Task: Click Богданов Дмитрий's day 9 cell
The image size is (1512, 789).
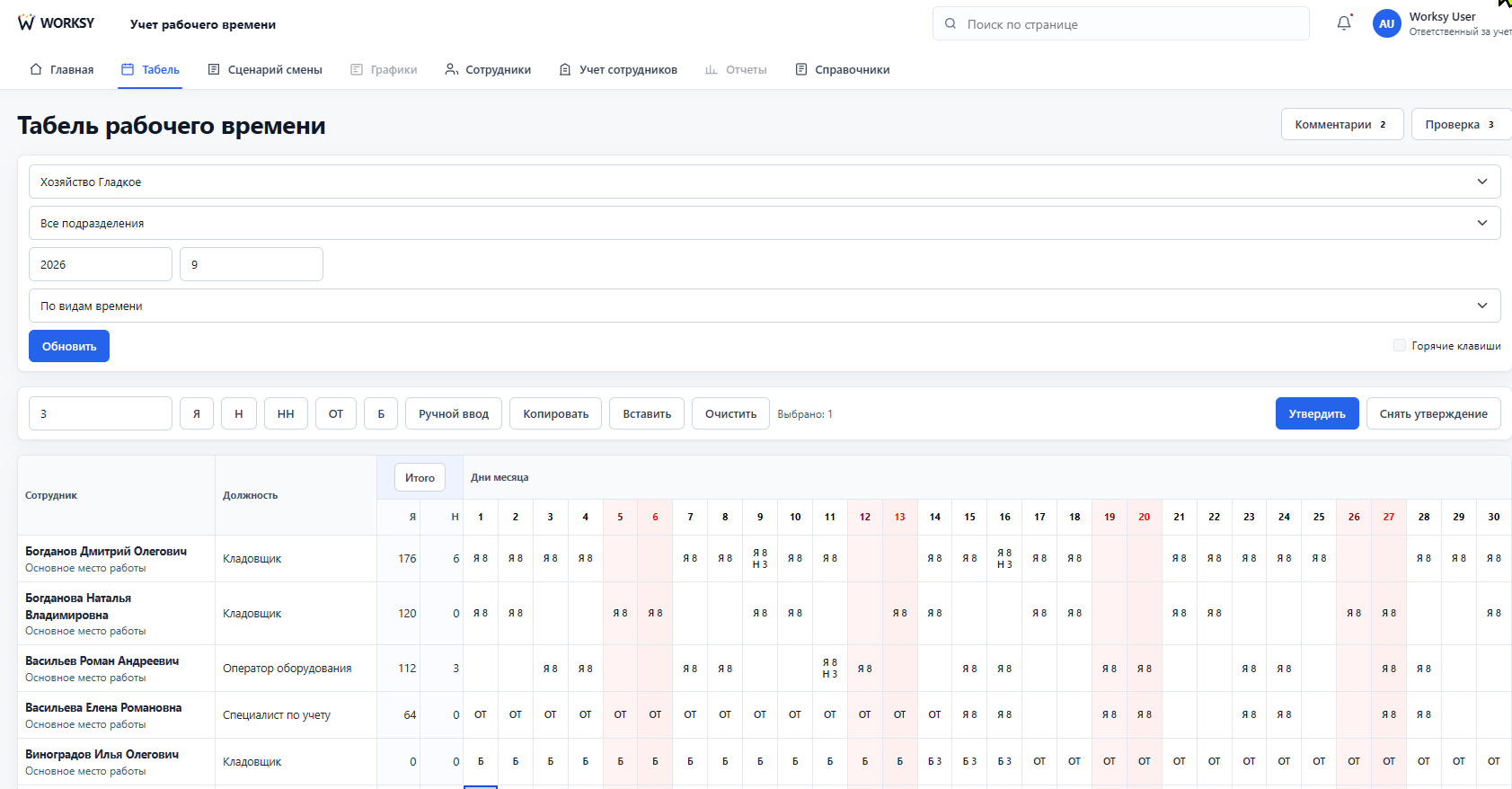Action: pos(760,558)
